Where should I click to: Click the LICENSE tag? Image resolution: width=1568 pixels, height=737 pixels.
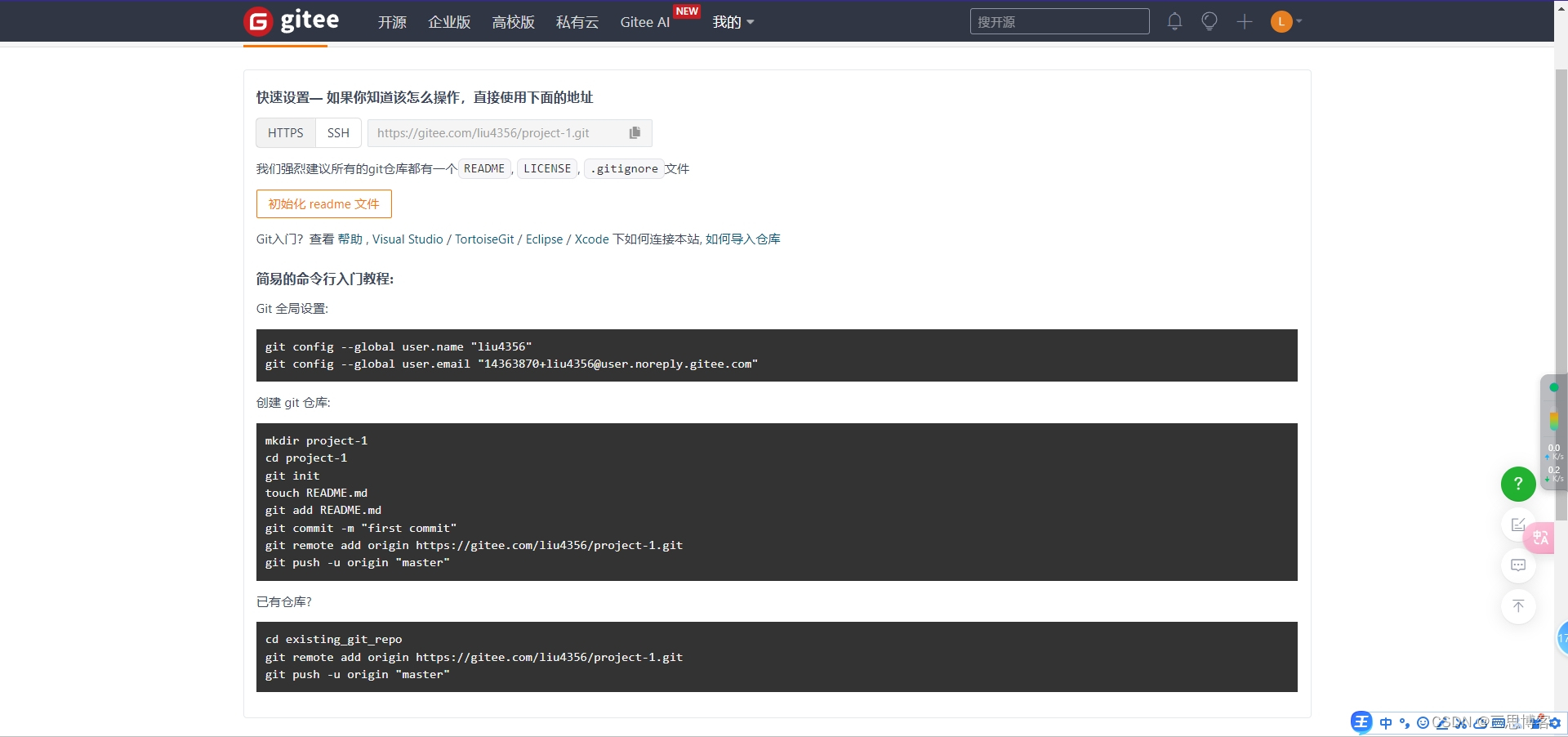(x=547, y=168)
